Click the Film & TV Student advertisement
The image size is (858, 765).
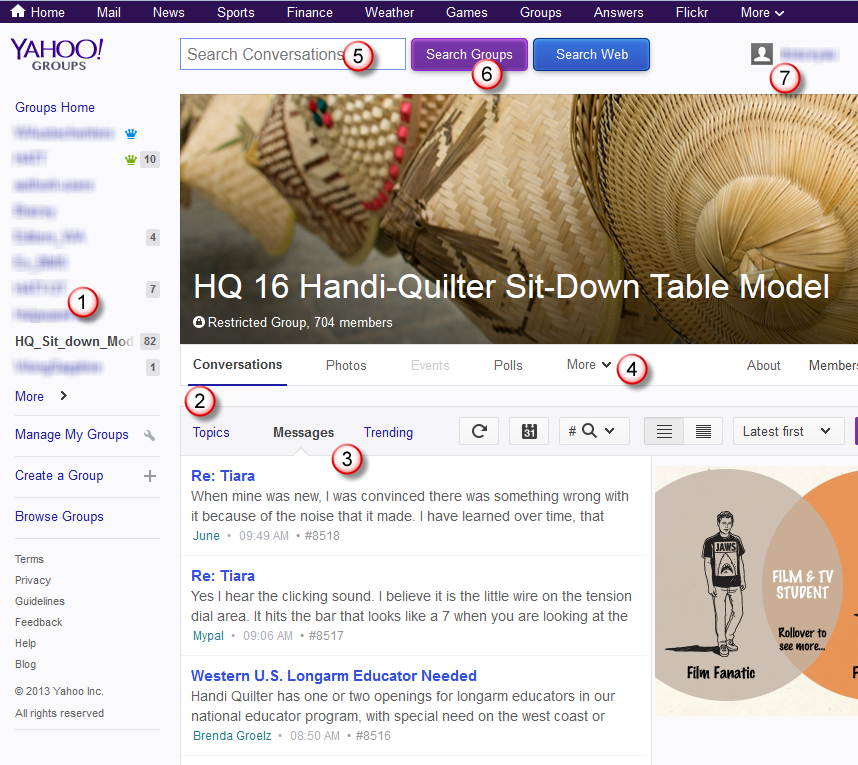coord(756,591)
